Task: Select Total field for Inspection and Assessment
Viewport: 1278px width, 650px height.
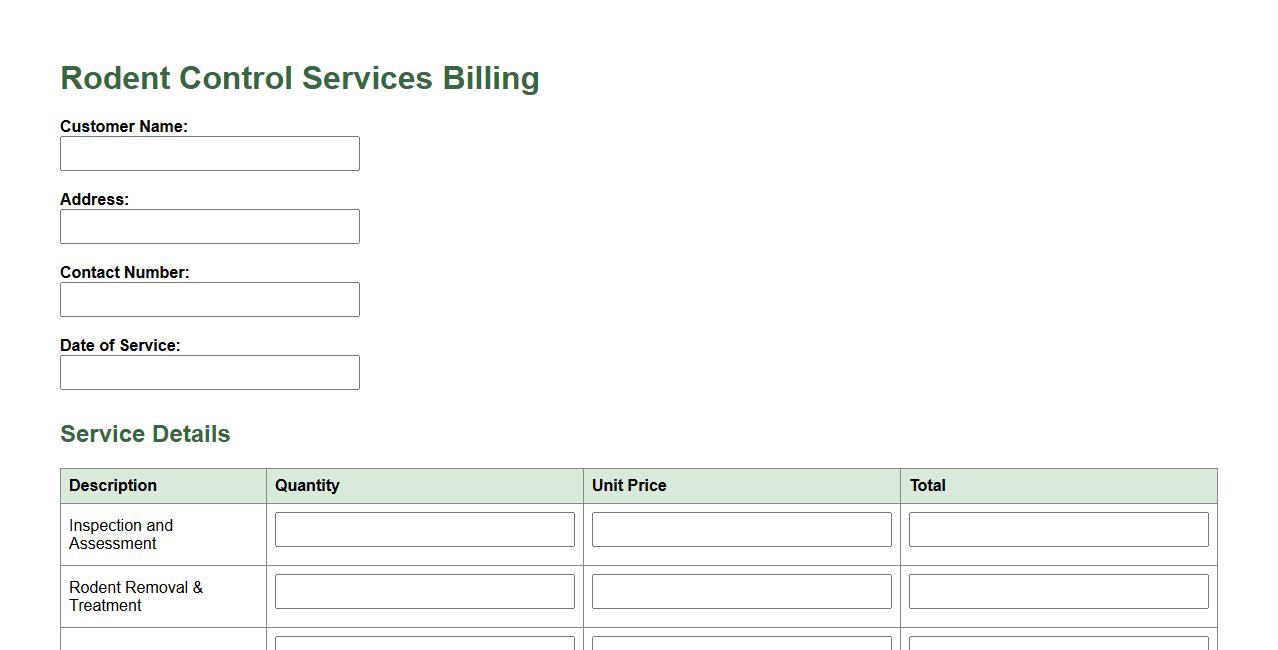Action: (x=1058, y=530)
